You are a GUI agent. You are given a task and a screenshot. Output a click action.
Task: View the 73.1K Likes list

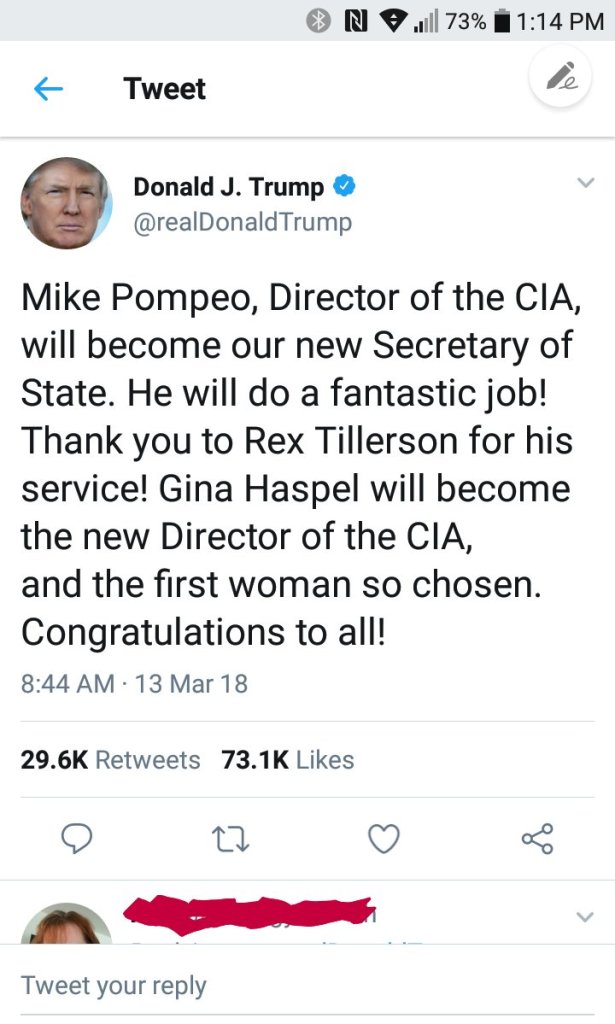288,760
